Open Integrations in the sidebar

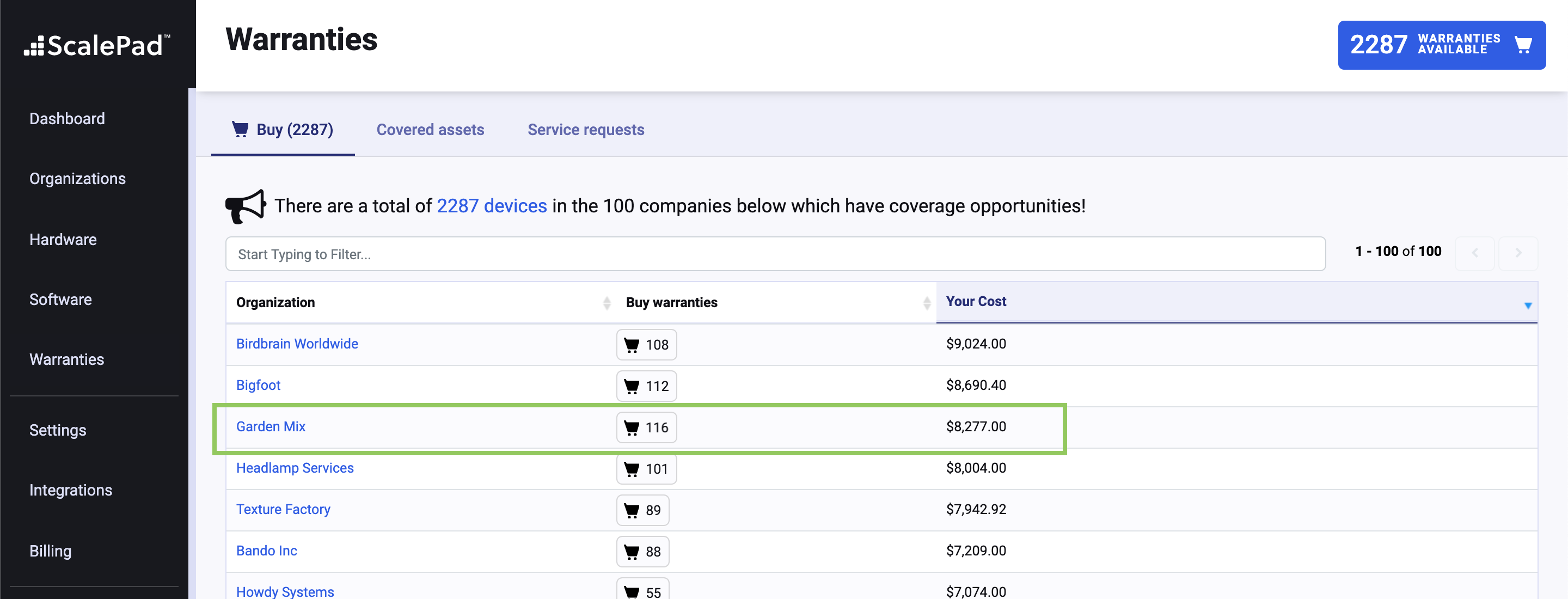click(71, 490)
